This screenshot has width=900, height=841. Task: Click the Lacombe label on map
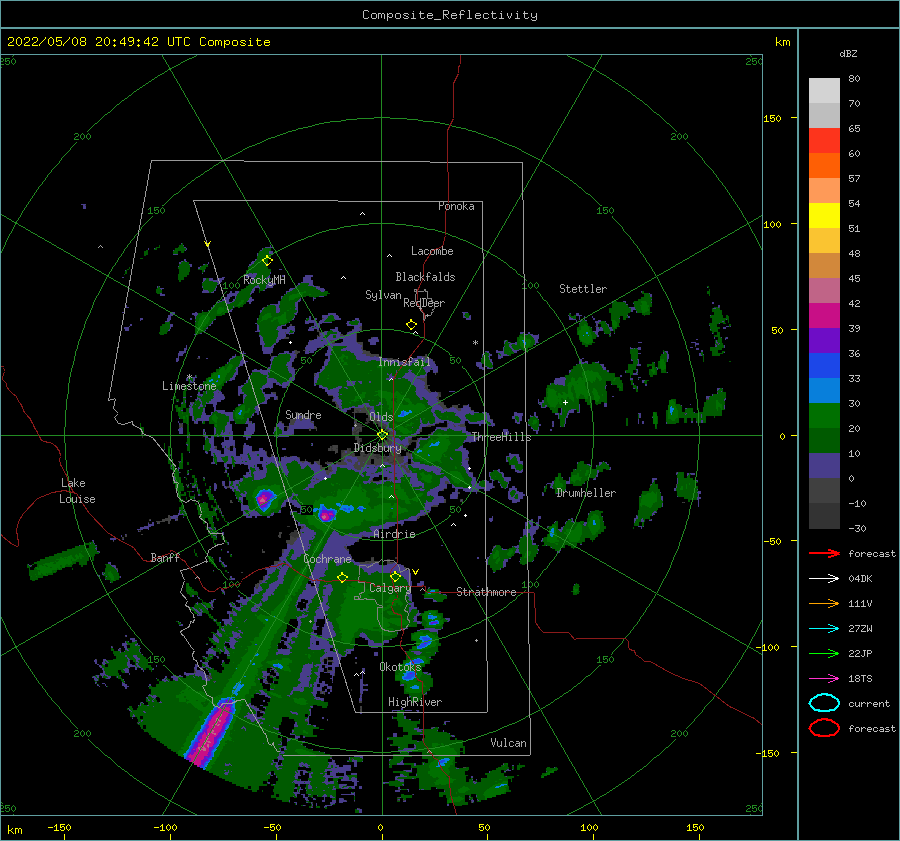click(432, 251)
